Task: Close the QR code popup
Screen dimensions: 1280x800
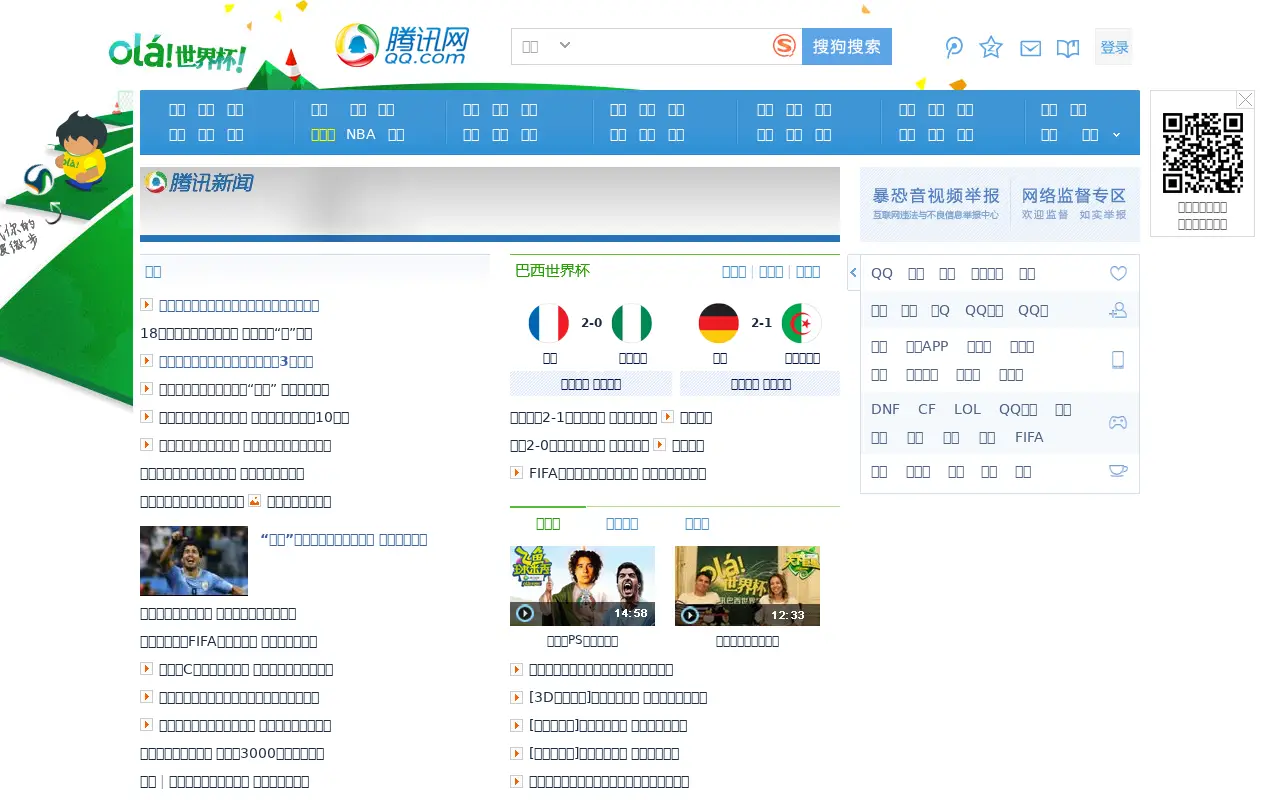Action: pos(1245,99)
